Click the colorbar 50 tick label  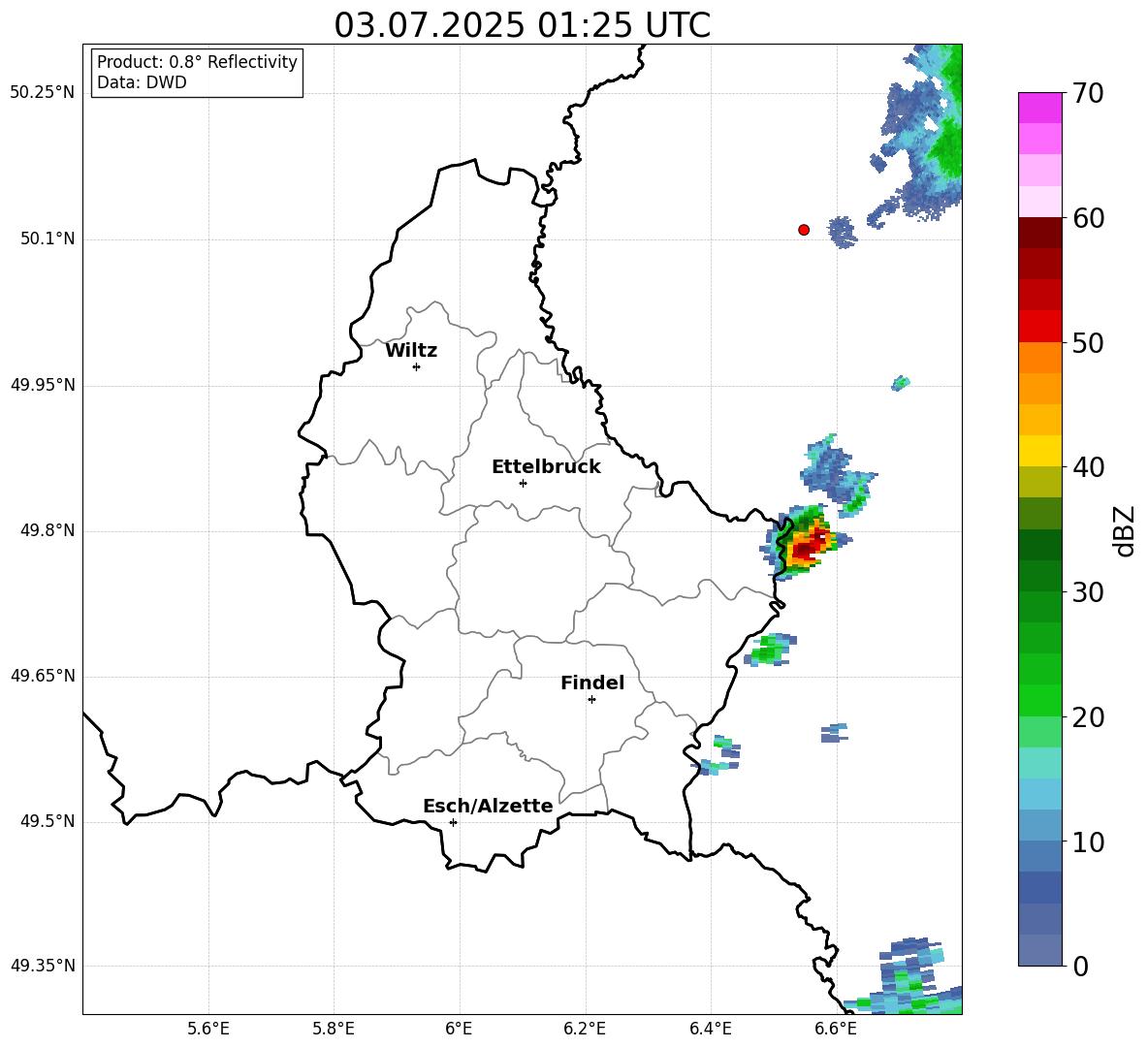pyautogui.click(x=1088, y=342)
